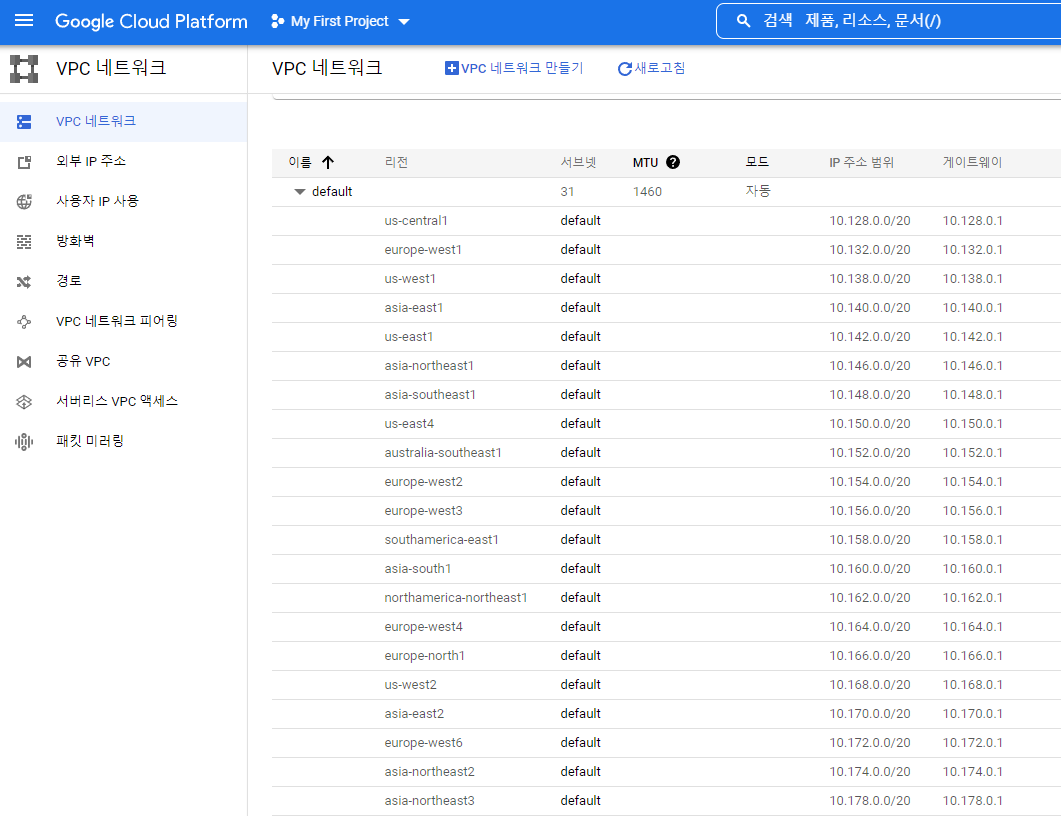1061x816 pixels.
Task: Click the europe-north1 region cell
Action: click(x=424, y=656)
